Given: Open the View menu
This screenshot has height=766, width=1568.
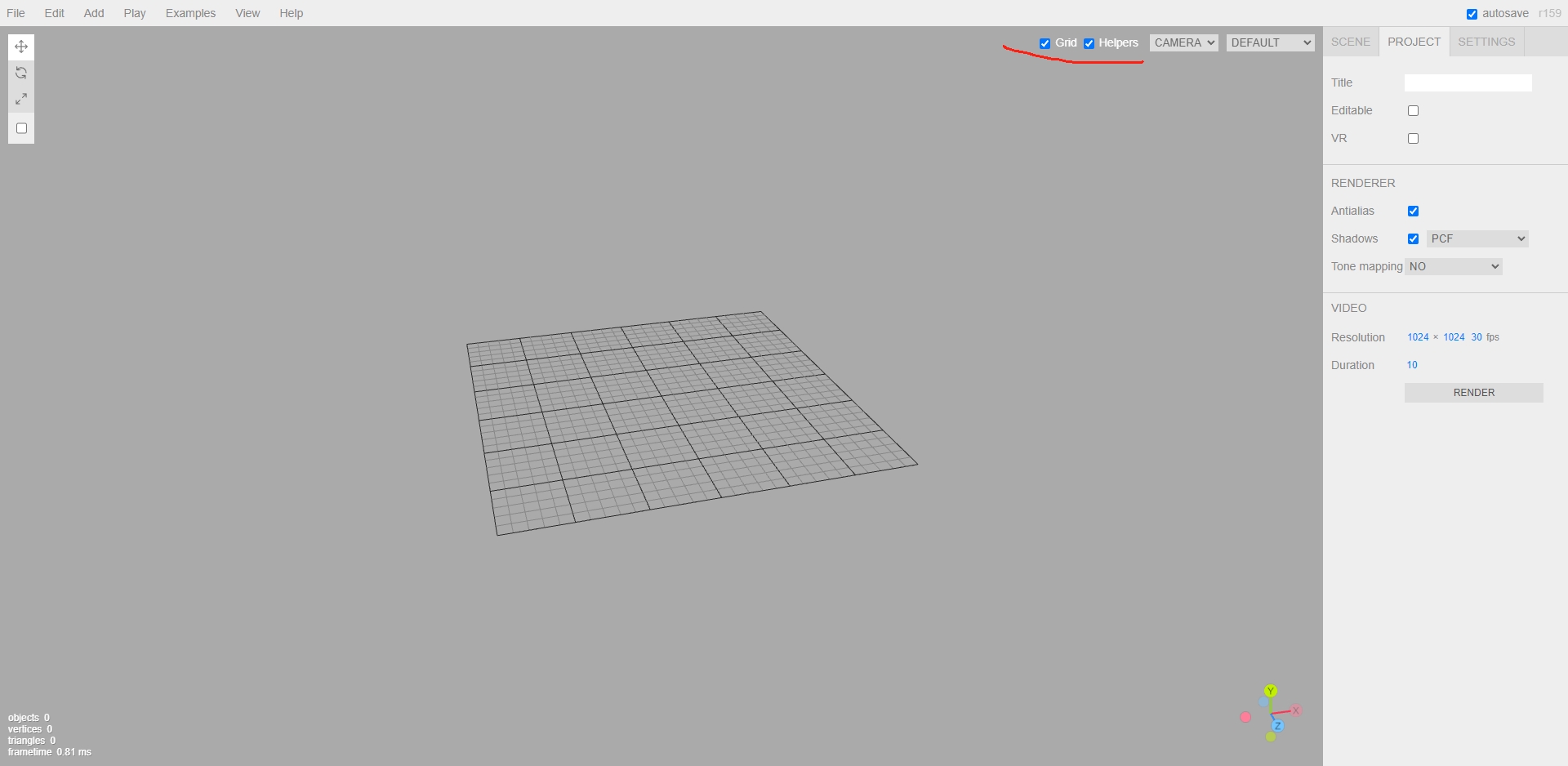Looking at the screenshot, I should pyautogui.click(x=247, y=13).
